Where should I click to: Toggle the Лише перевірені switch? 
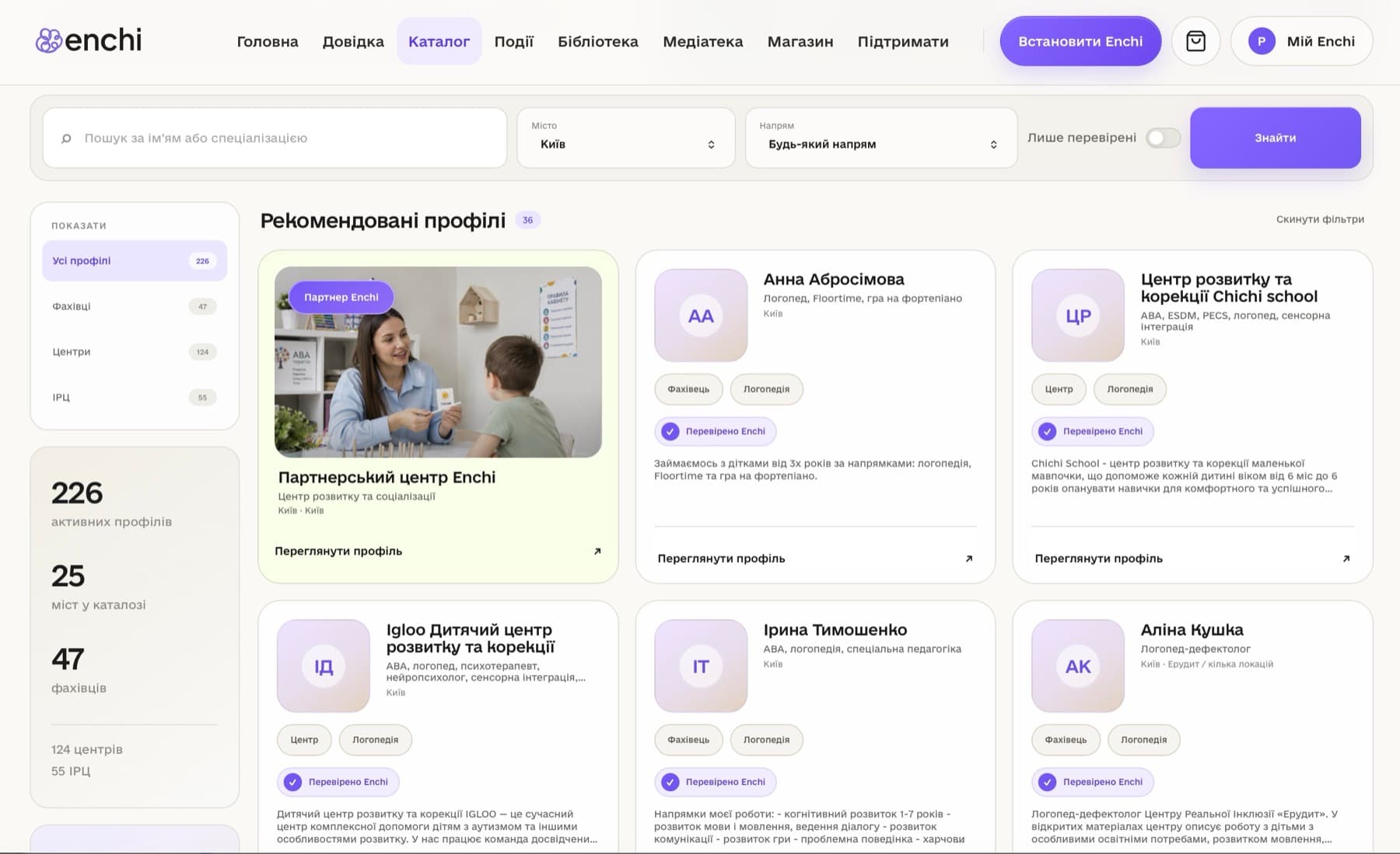coord(1163,138)
